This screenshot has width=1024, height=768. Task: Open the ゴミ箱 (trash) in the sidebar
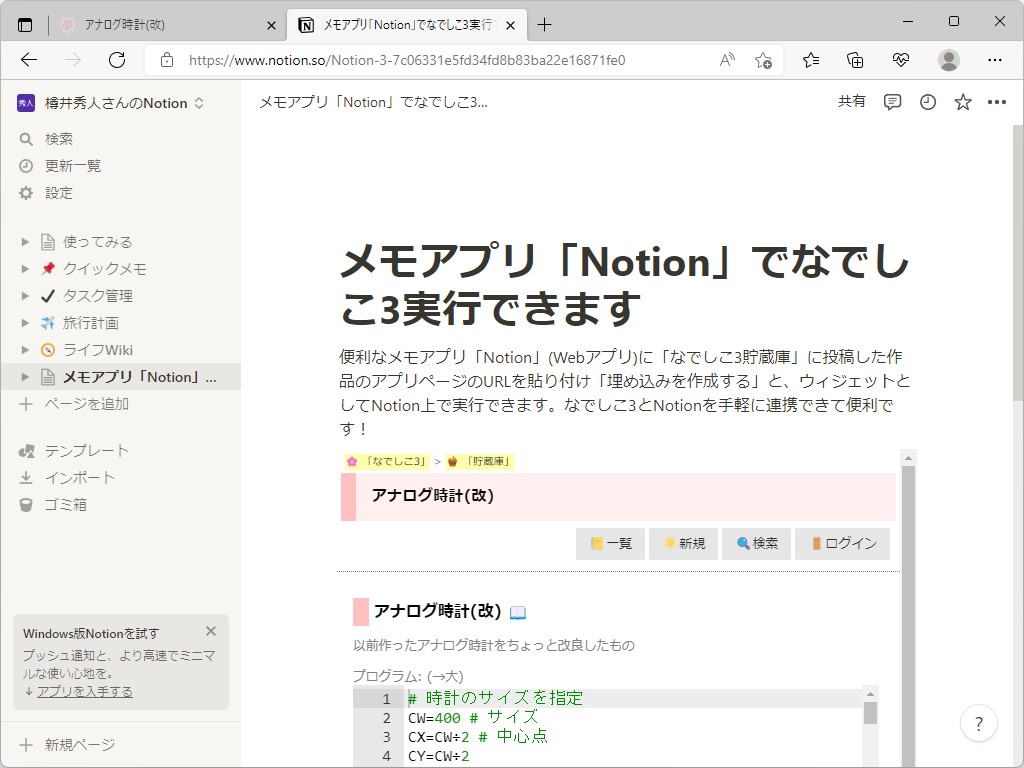pyautogui.click(x=28, y=504)
